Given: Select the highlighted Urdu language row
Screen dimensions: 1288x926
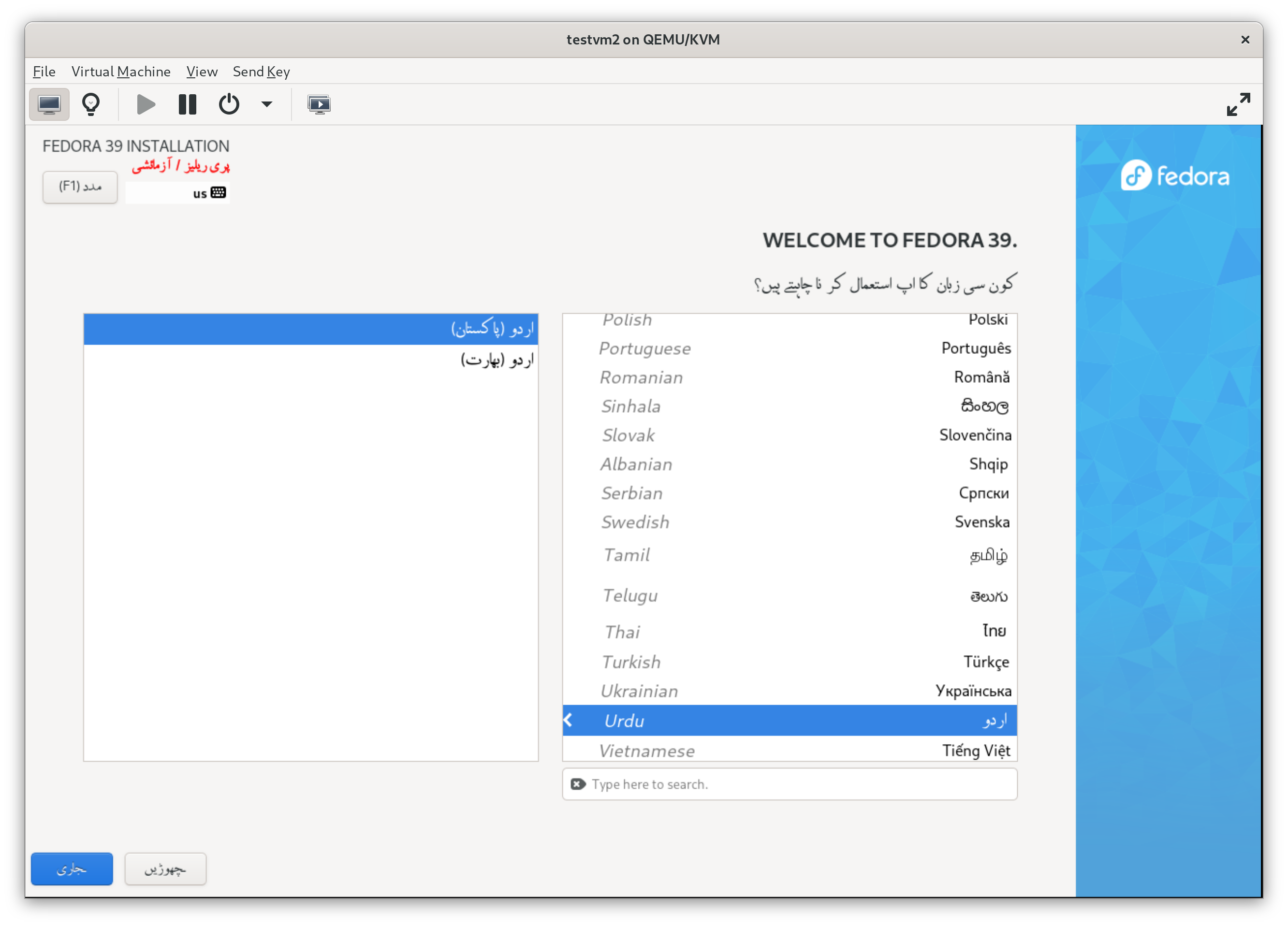Looking at the screenshot, I should click(x=790, y=721).
